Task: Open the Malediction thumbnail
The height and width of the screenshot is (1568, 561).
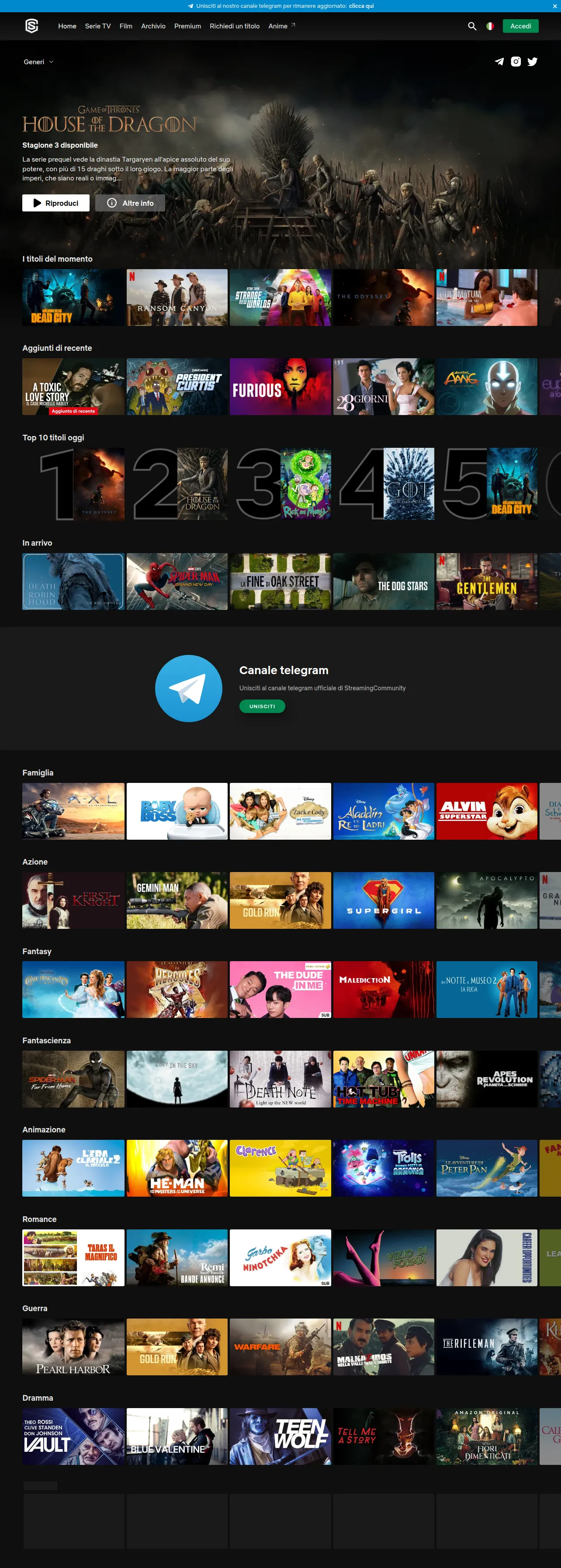Action: [384, 990]
